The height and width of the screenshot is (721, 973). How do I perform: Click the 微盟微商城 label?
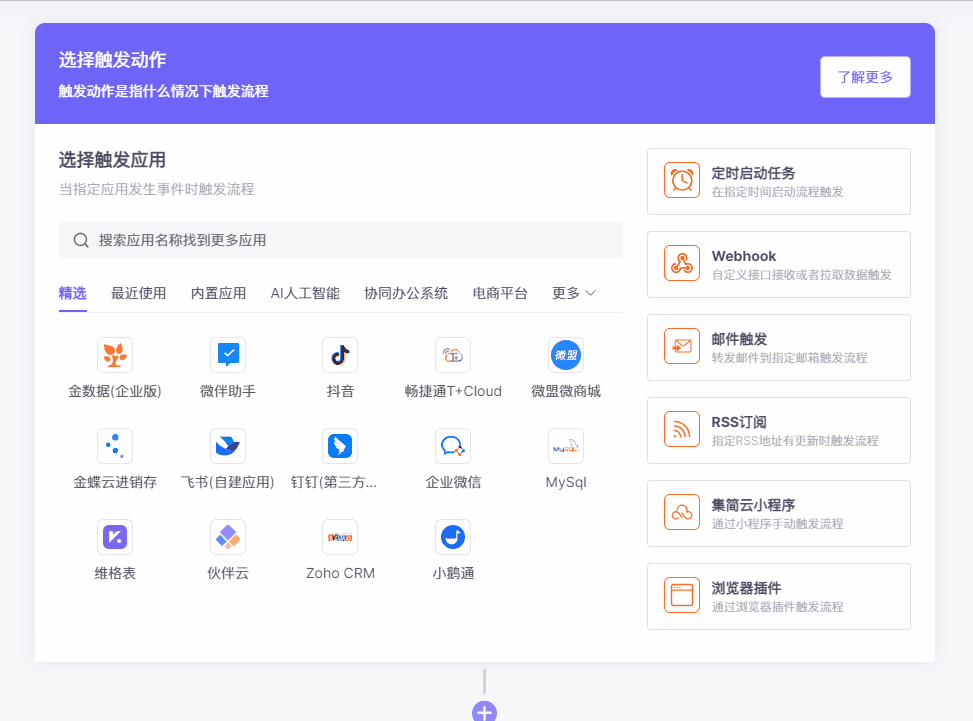(566, 392)
